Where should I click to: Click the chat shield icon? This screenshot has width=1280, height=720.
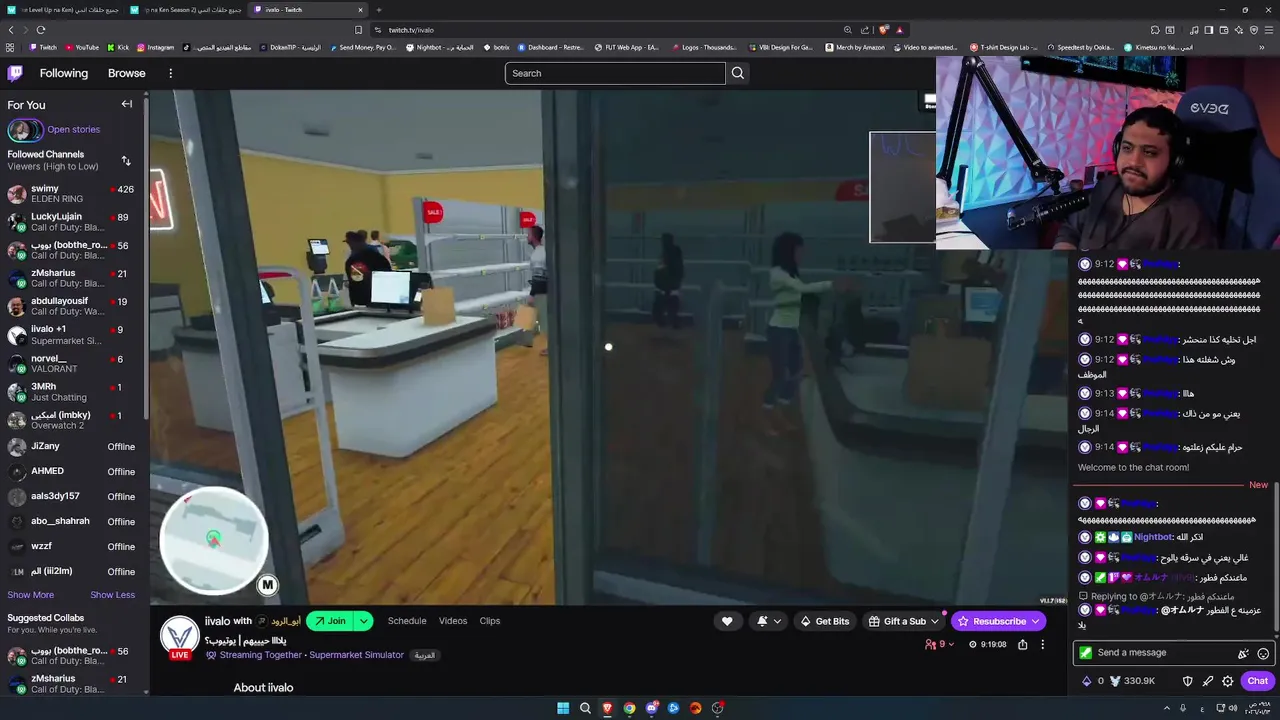coord(1187,681)
